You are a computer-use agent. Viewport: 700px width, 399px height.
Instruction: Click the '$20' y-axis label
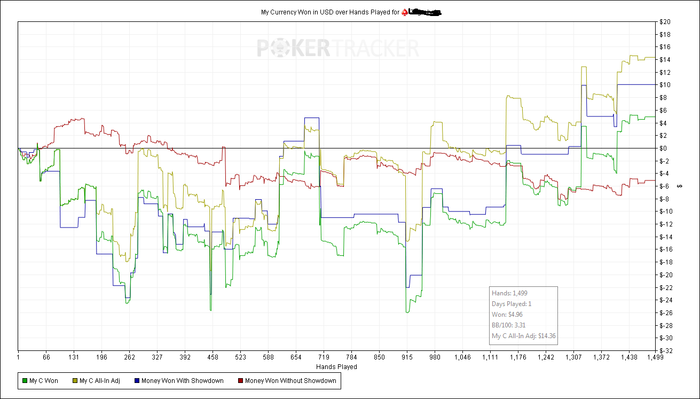664,22
